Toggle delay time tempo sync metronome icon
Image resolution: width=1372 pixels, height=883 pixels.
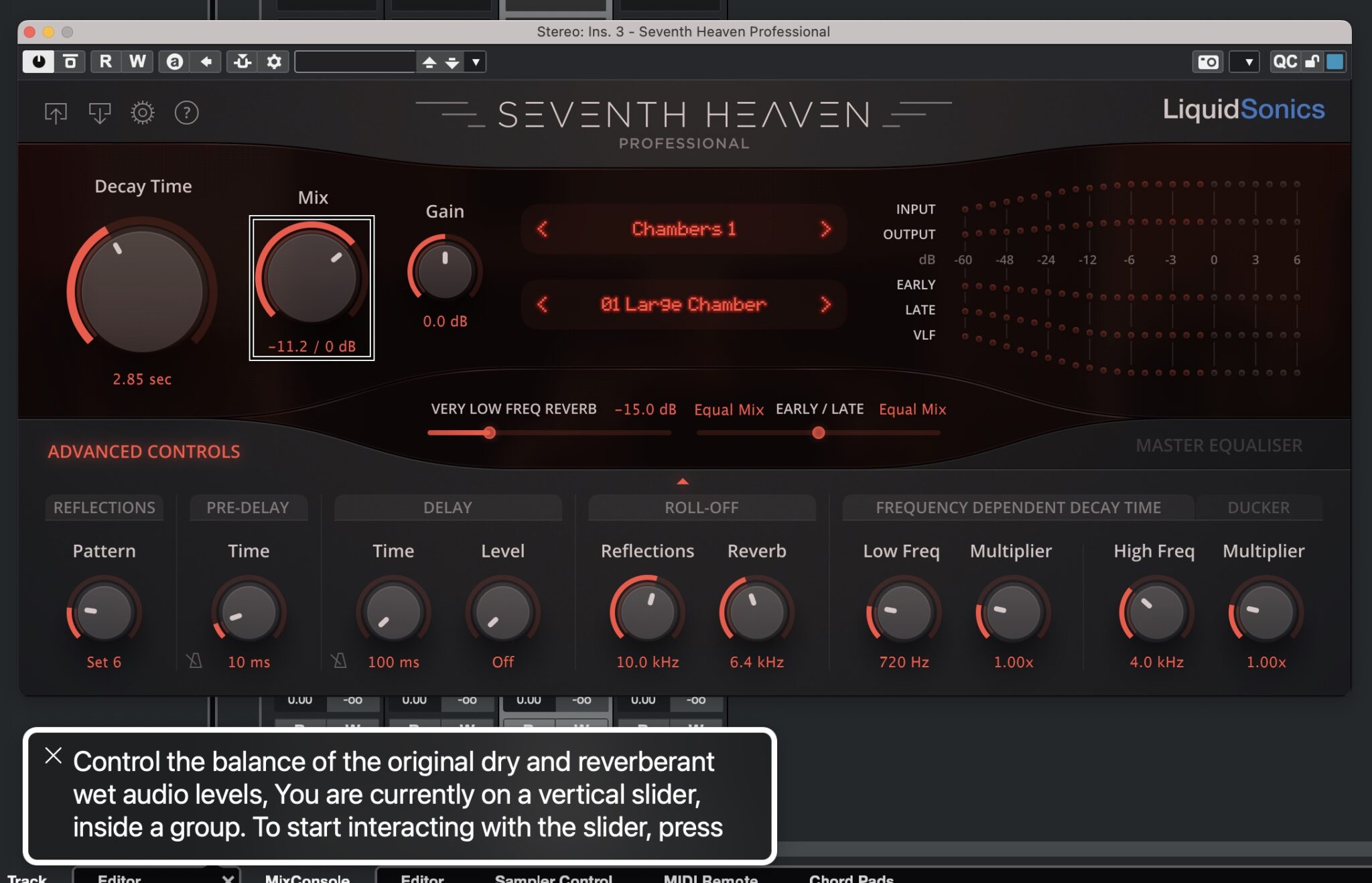click(339, 661)
